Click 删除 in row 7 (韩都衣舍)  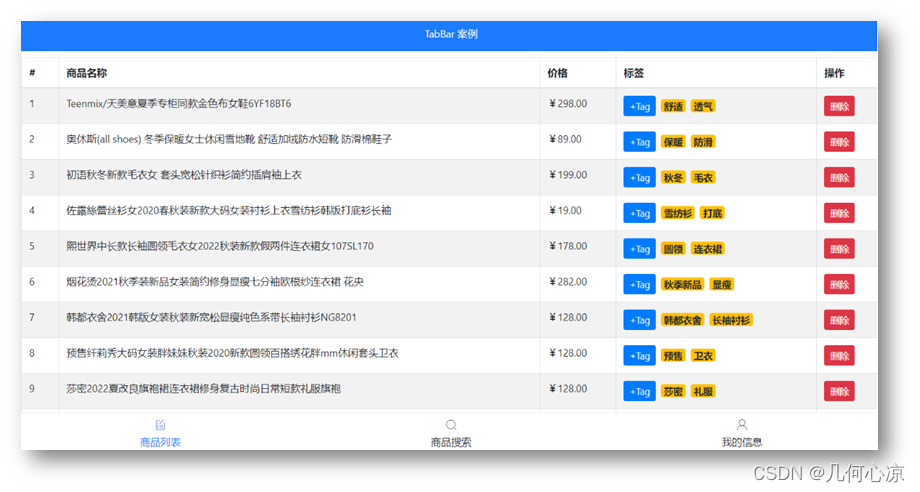(x=839, y=320)
